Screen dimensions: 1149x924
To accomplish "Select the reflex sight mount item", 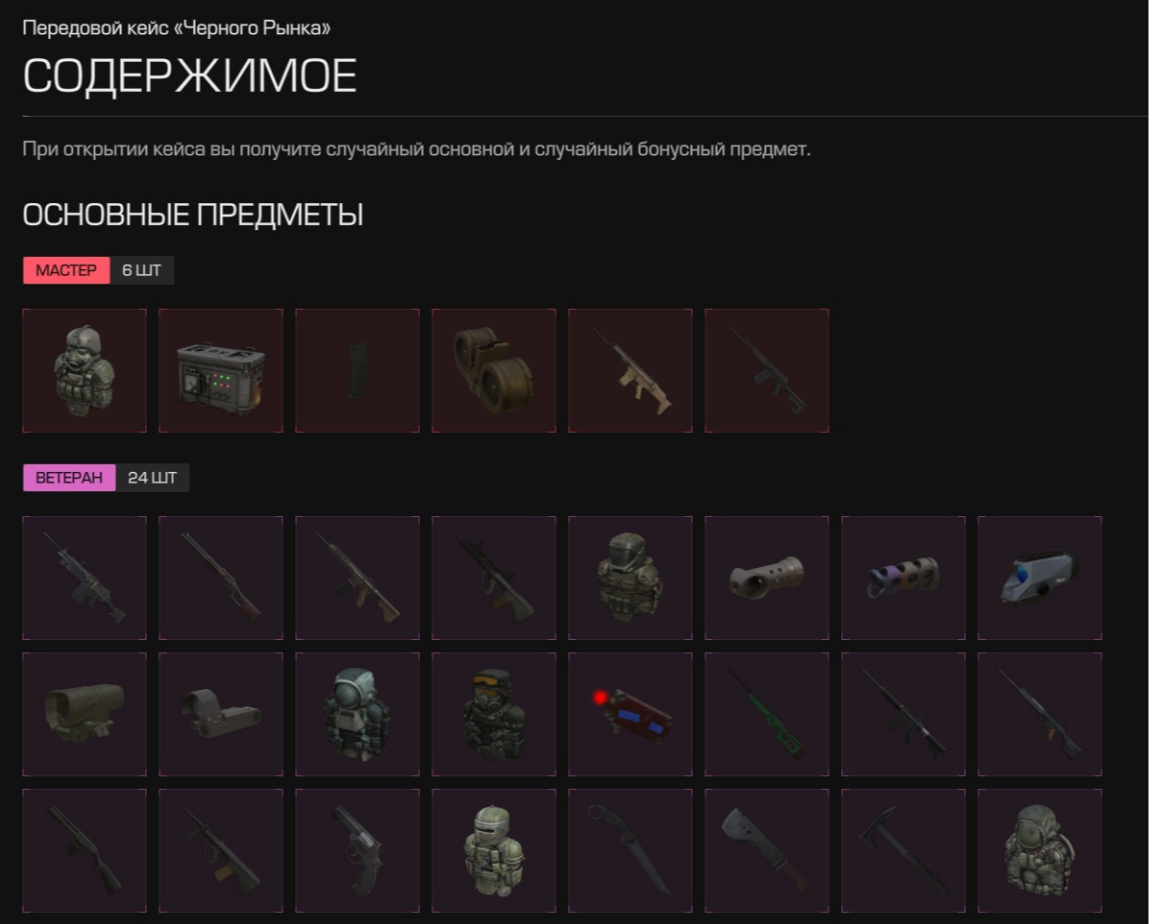I will tap(221, 714).
